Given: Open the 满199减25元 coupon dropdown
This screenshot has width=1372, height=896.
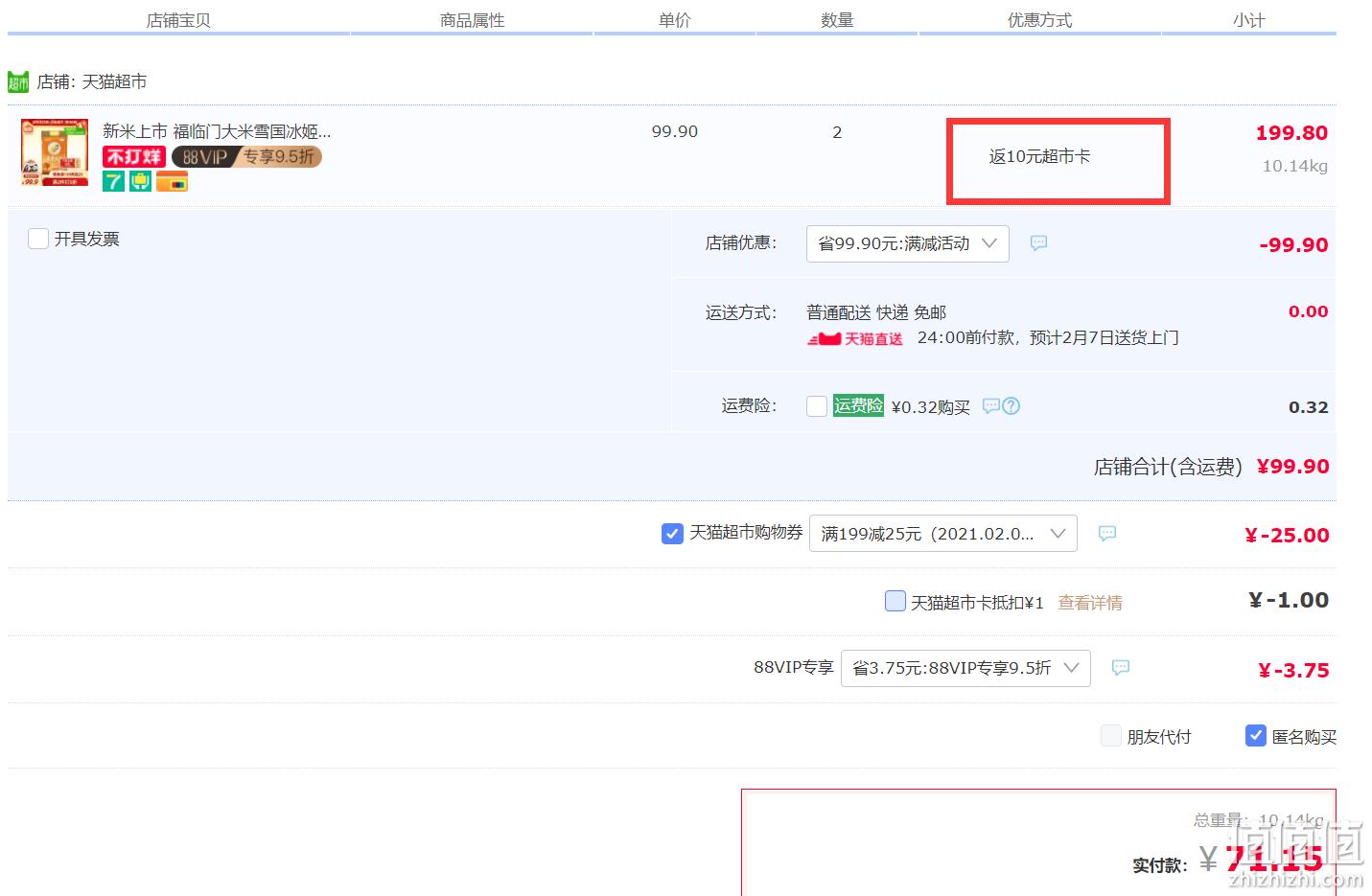Looking at the screenshot, I should pyautogui.click(x=943, y=533).
